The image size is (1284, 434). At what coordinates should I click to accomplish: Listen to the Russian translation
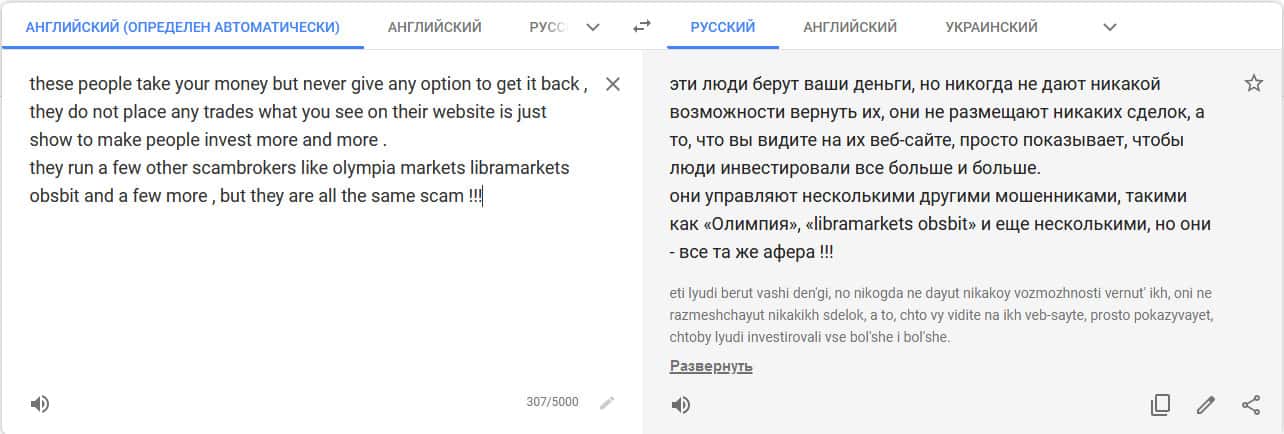680,404
